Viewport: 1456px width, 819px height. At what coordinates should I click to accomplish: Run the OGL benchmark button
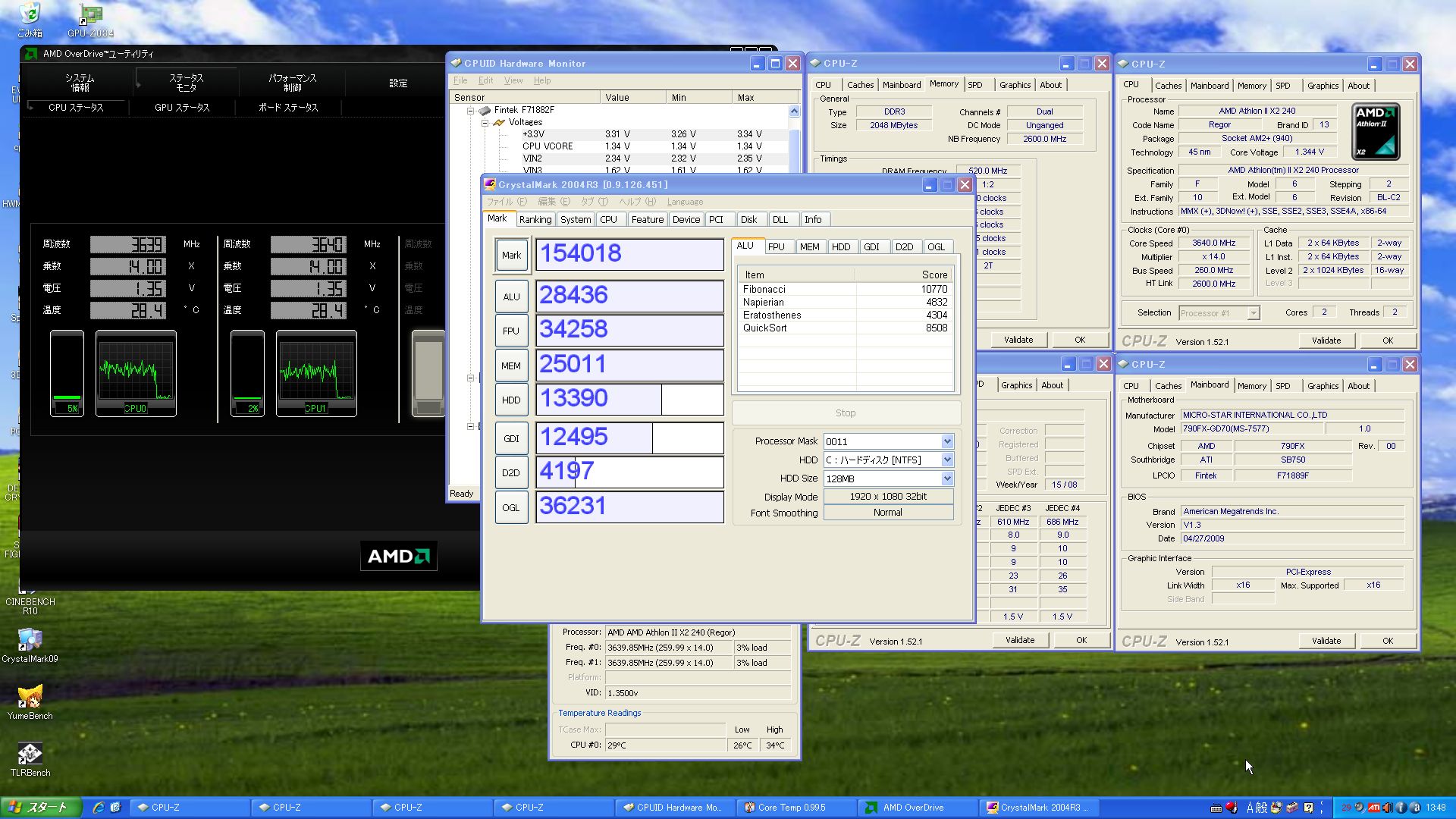click(511, 507)
